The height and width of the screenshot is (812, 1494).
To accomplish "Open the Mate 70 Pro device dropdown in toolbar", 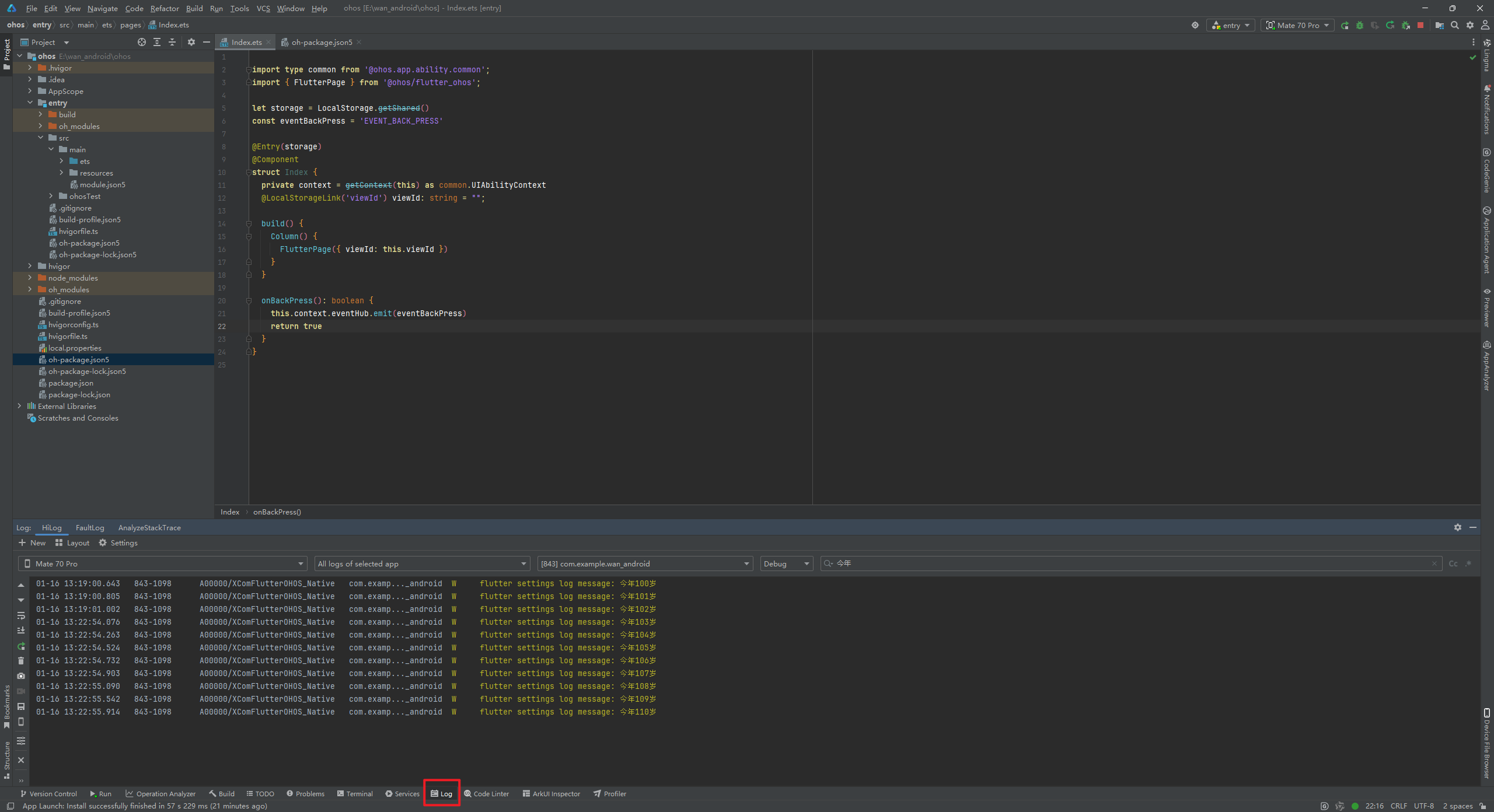I will 1297,25.
